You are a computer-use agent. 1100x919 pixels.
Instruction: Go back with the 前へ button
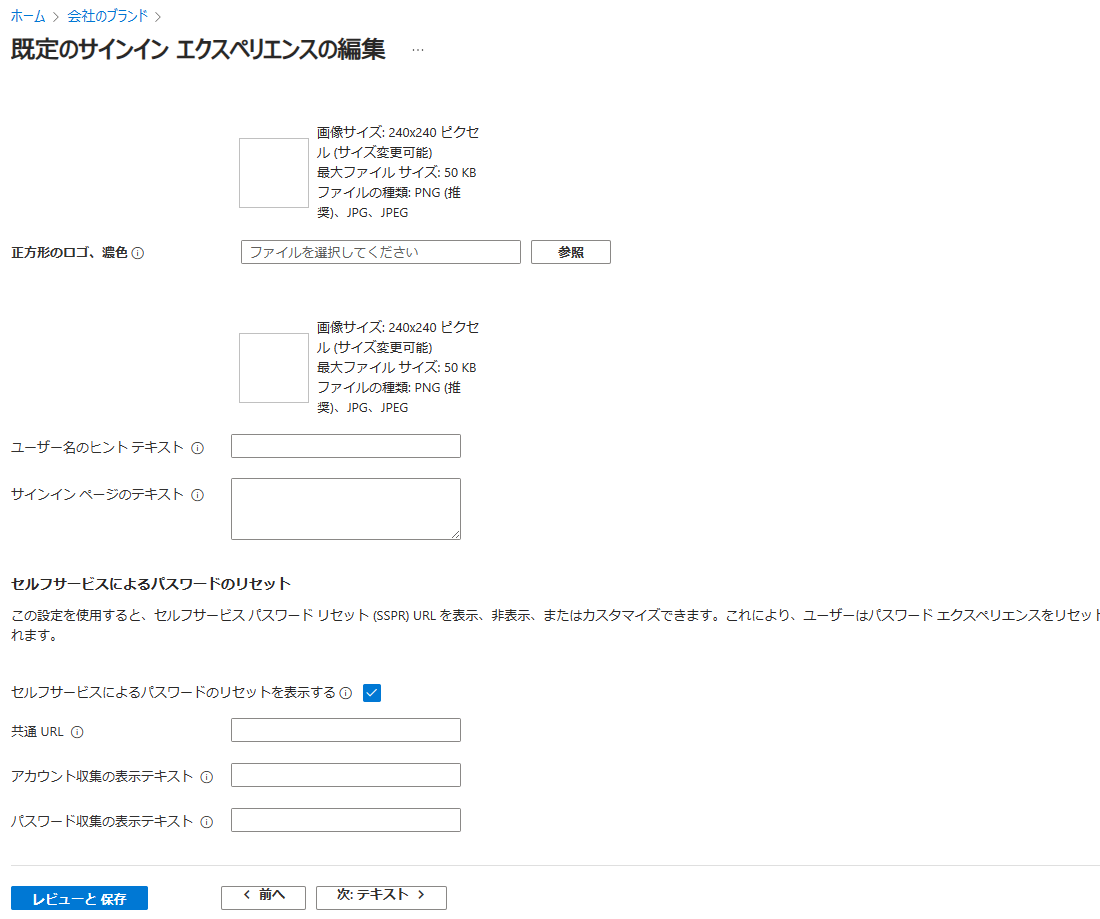pyautogui.click(x=264, y=897)
